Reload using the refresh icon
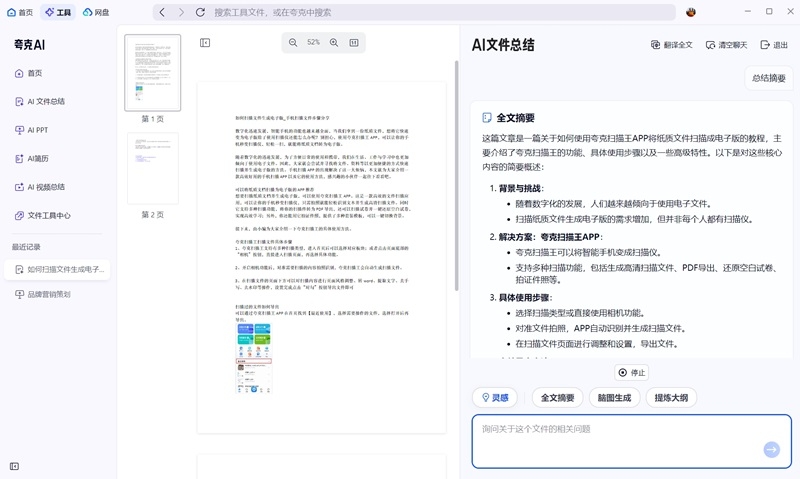Viewport: 800px width, 479px height. pyautogui.click(x=201, y=12)
